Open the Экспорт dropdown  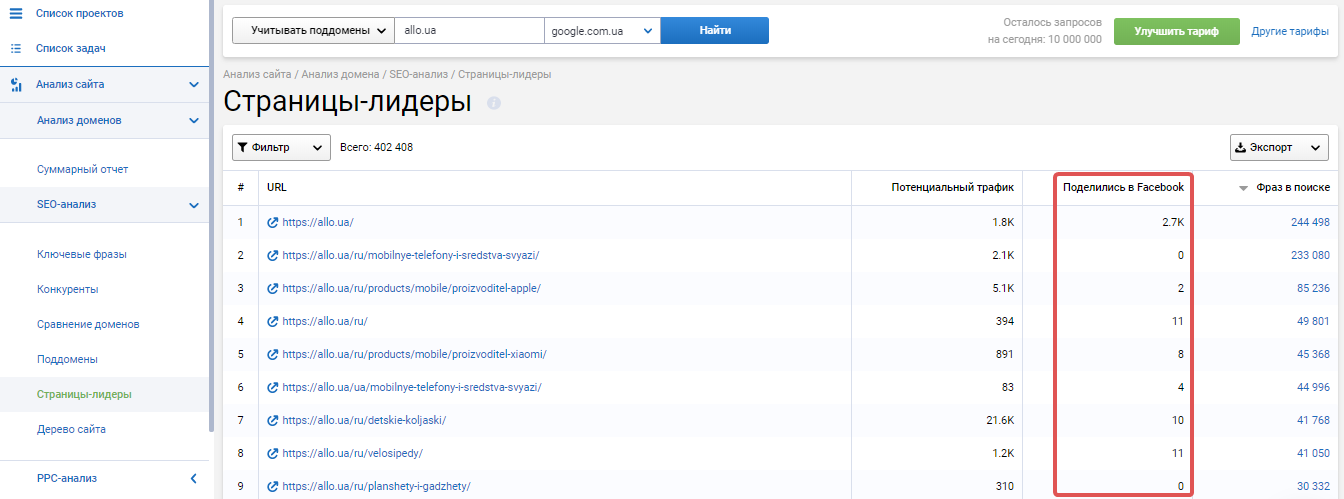1279,147
